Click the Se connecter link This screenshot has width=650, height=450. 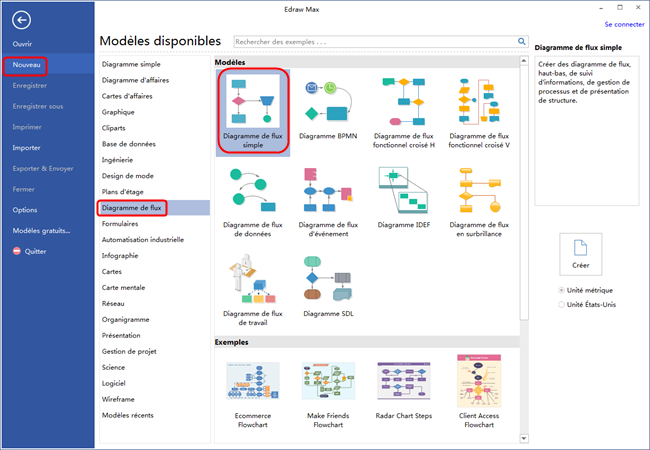(624, 24)
